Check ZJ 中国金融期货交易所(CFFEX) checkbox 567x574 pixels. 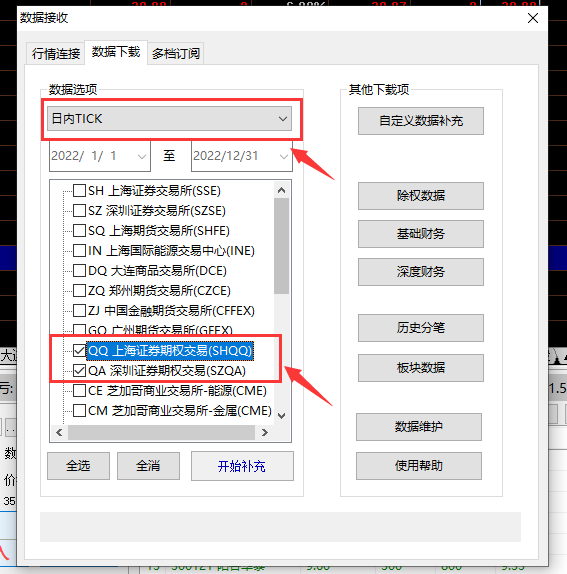(79, 310)
